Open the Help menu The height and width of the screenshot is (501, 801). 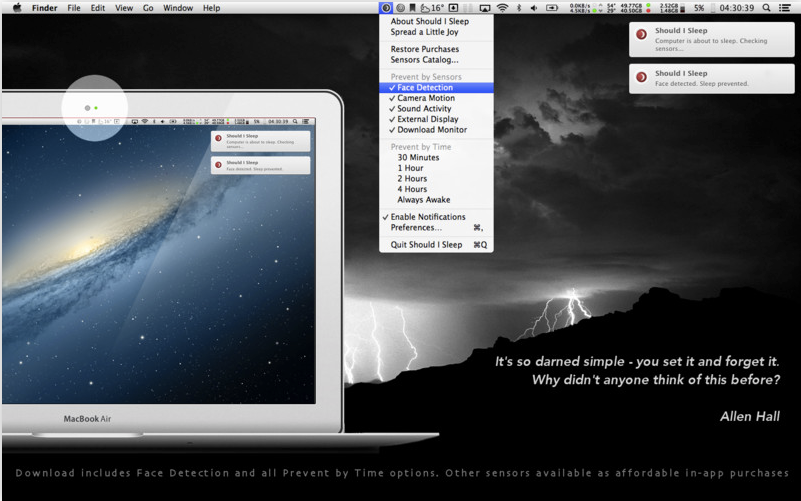click(211, 8)
